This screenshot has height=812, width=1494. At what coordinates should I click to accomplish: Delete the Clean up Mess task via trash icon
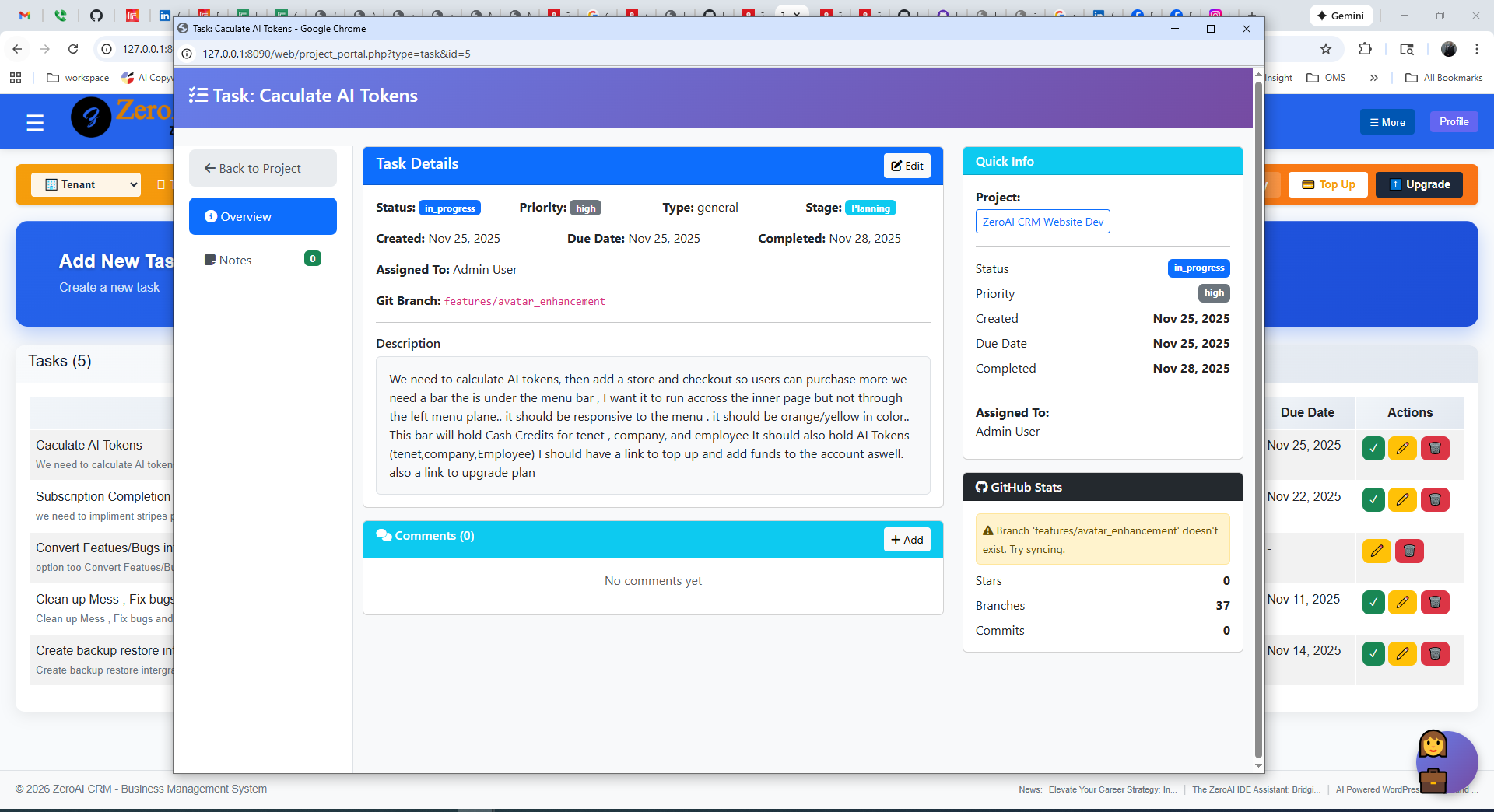[1435, 603]
